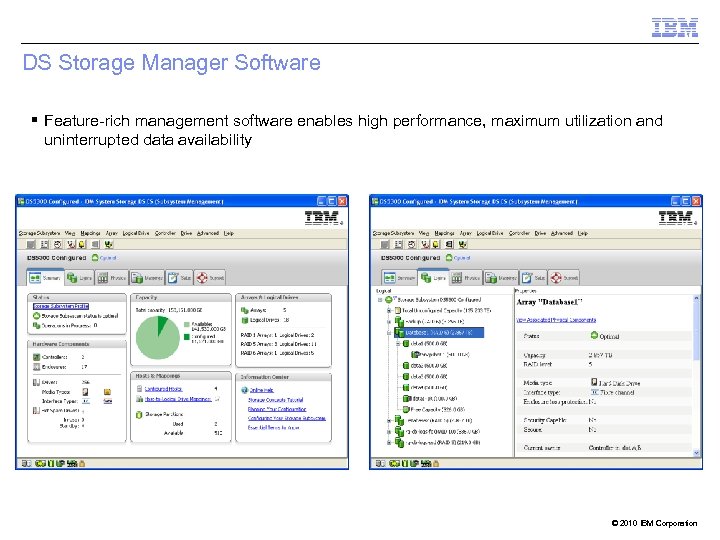Open Storage Concepts Tutorial link
720x540 pixels.
[276, 400]
